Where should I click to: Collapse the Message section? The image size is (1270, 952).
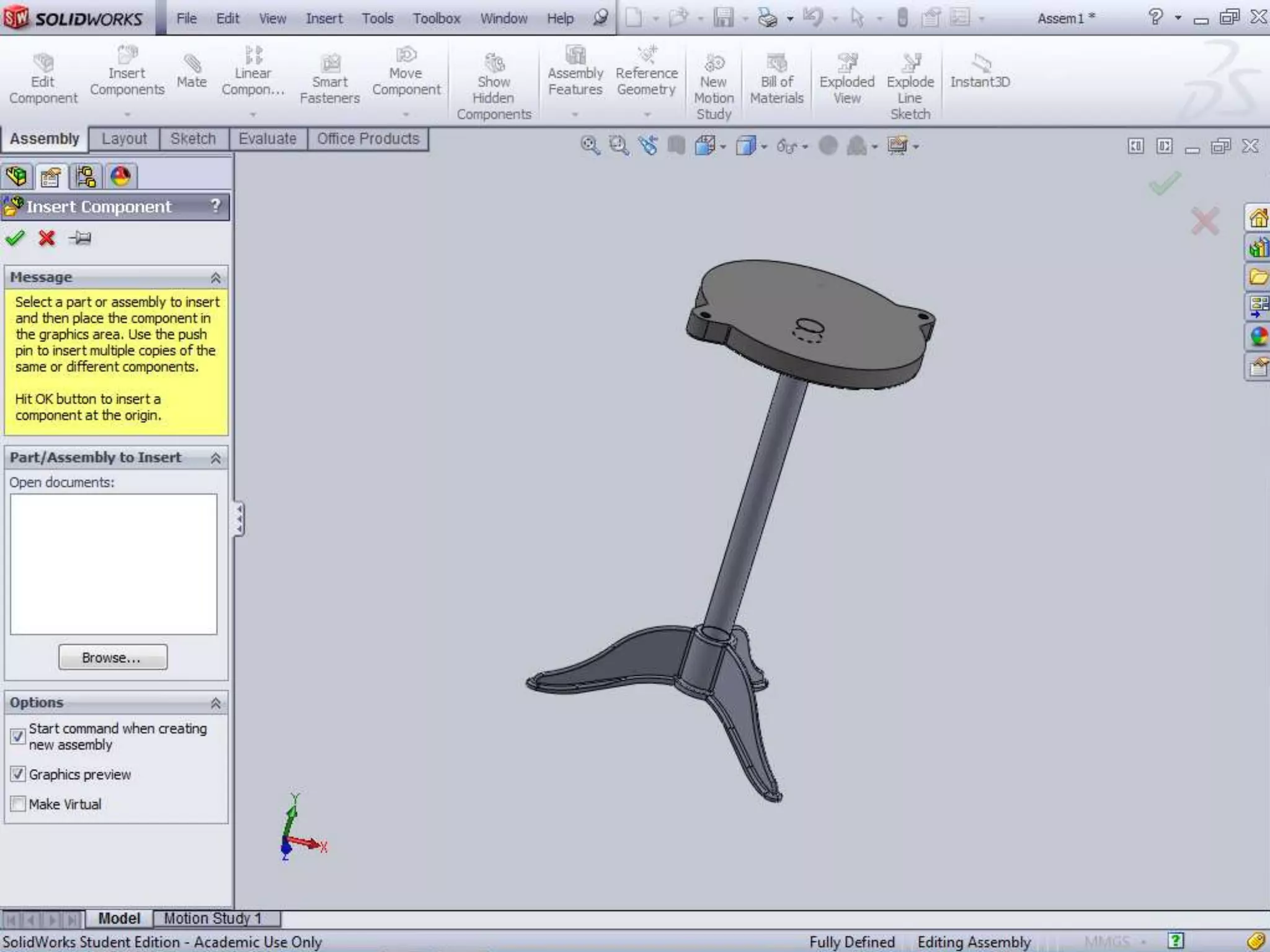[216, 278]
